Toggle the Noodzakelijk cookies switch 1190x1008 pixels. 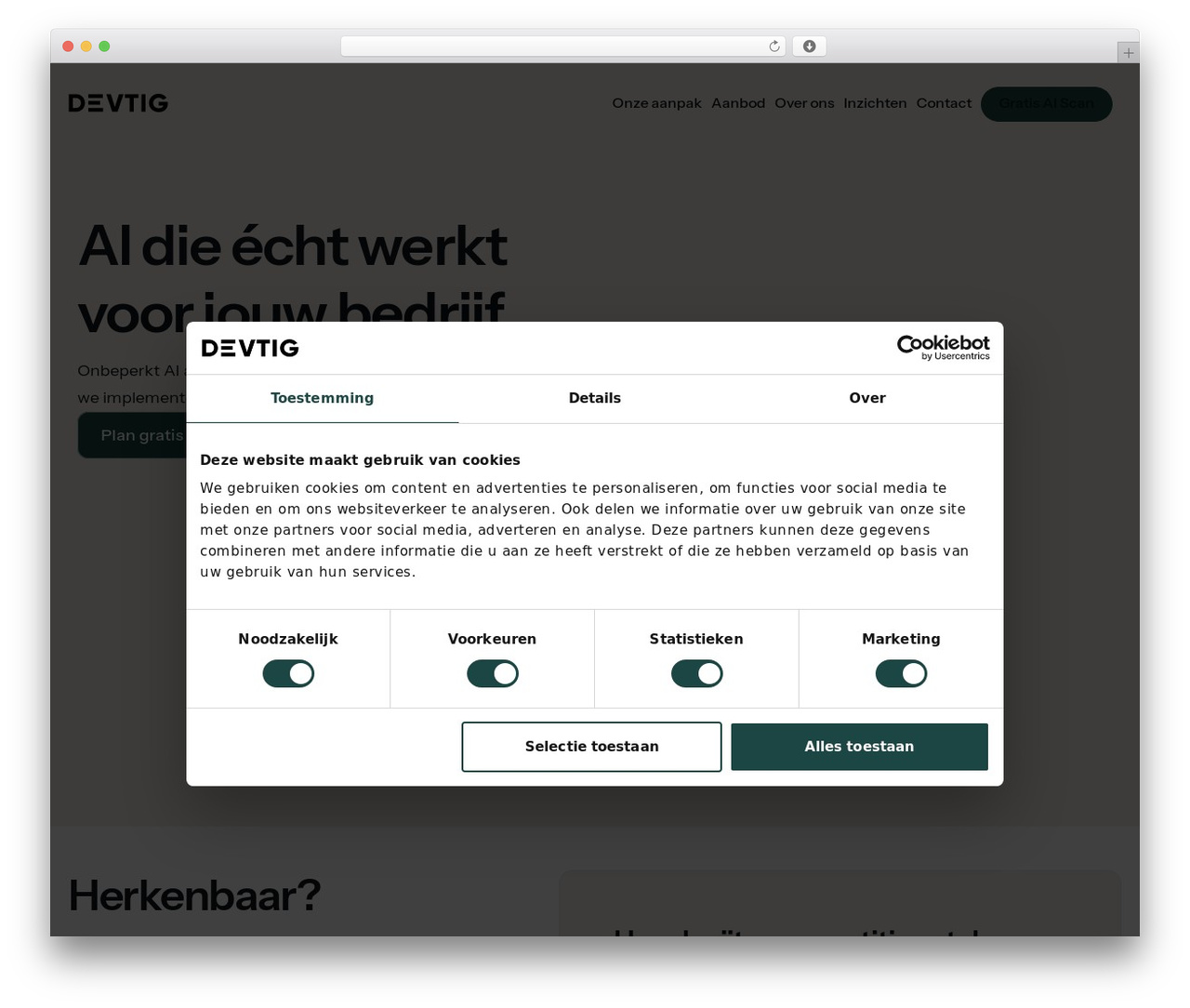288,673
